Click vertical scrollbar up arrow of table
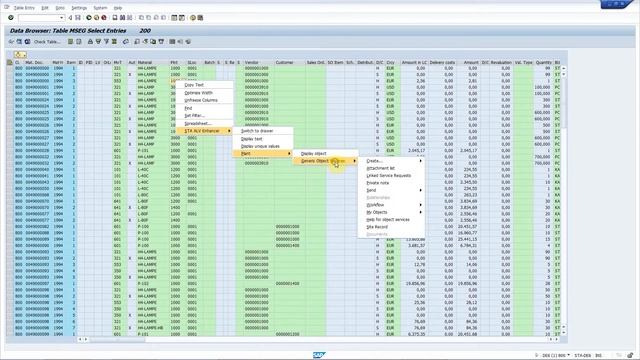Screen dimensions: 640x360 (x=564, y=69)
